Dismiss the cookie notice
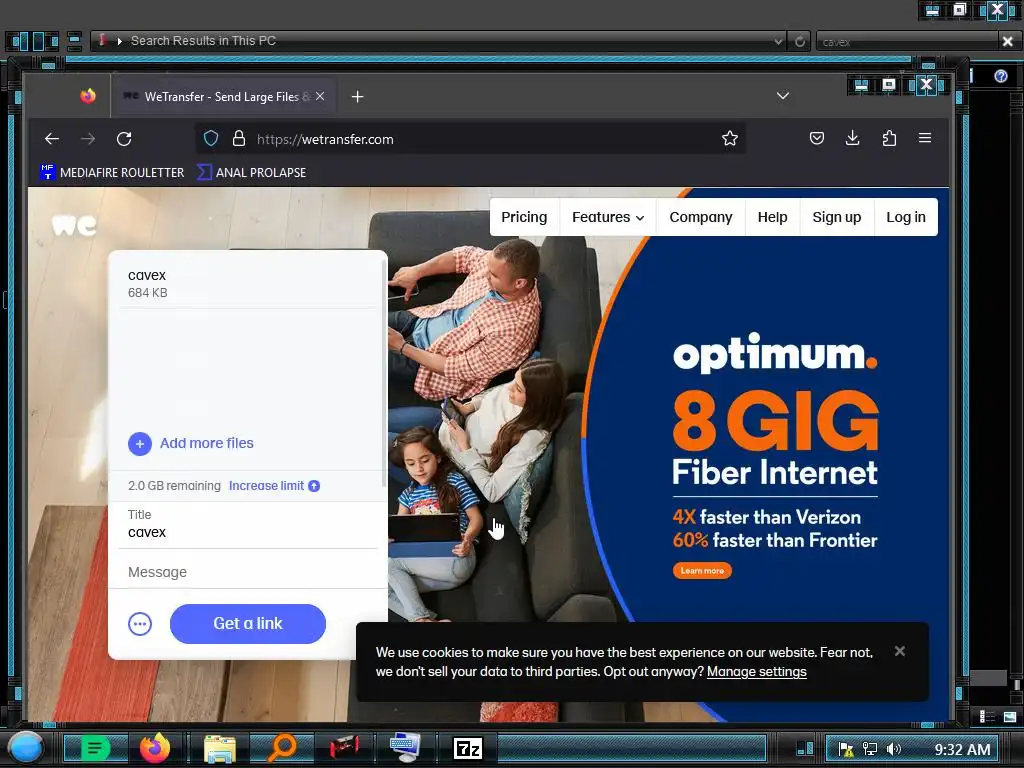The width and height of the screenshot is (1024, 768). [899, 651]
